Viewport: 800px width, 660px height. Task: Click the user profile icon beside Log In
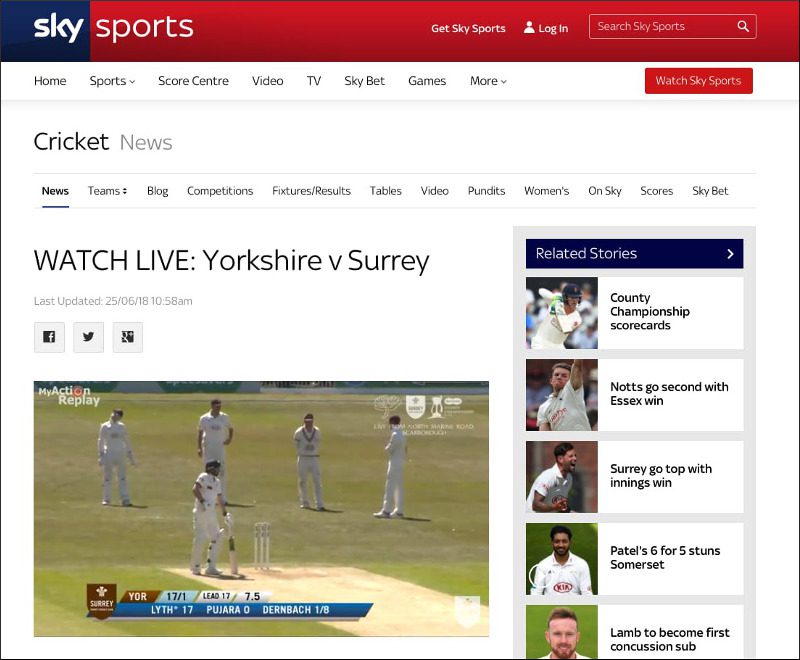[x=529, y=28]
